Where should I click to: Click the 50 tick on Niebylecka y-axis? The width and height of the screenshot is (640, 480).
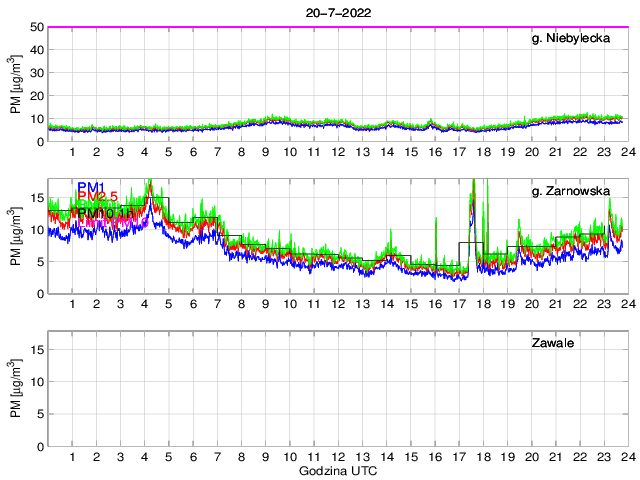(x=37, y=27)
